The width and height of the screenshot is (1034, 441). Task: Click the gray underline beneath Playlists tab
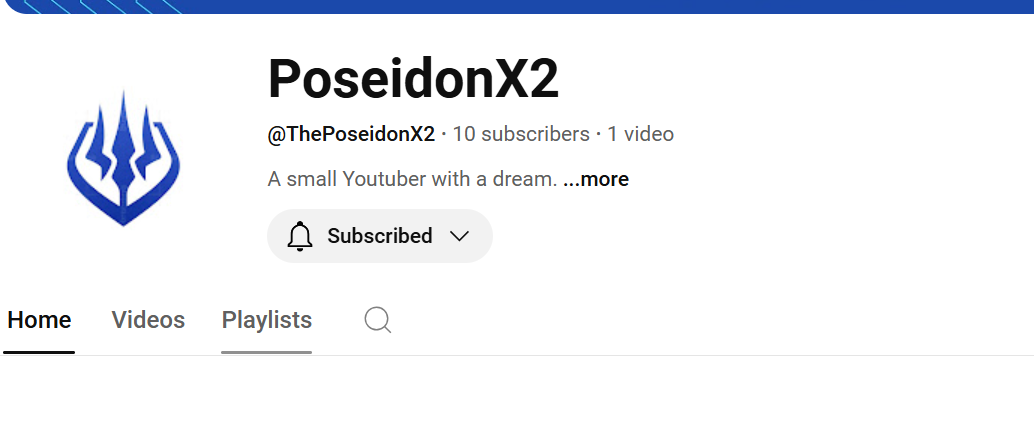pyautogui.click(x=266, y=353)
